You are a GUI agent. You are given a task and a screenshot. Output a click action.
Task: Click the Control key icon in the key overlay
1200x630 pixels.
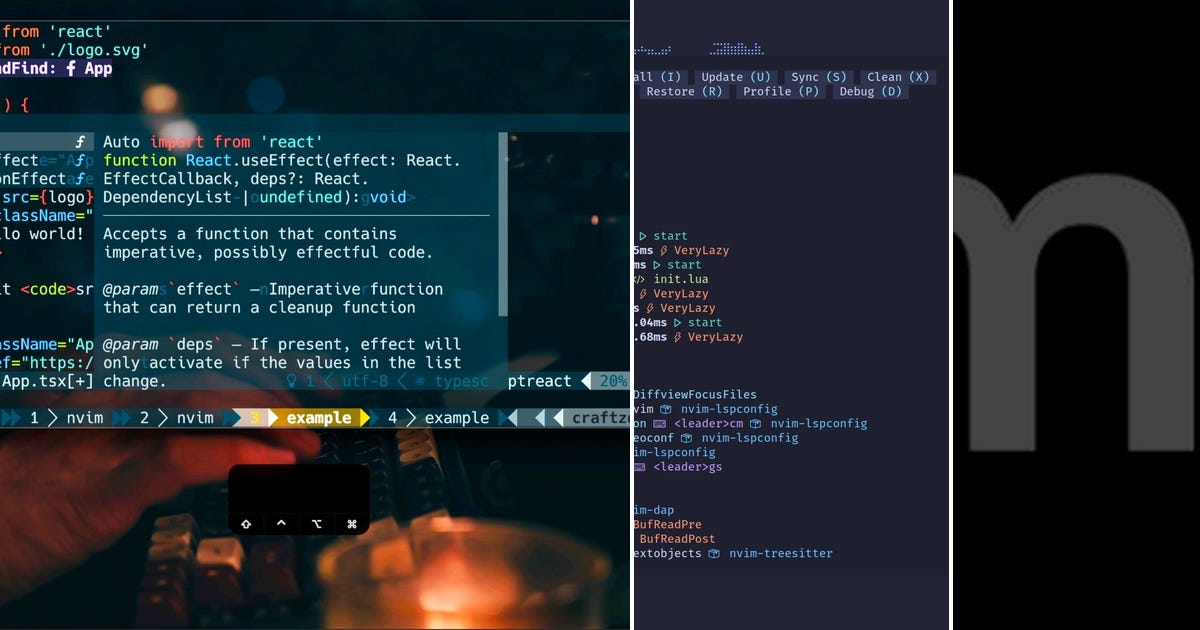tap(281, 522)
